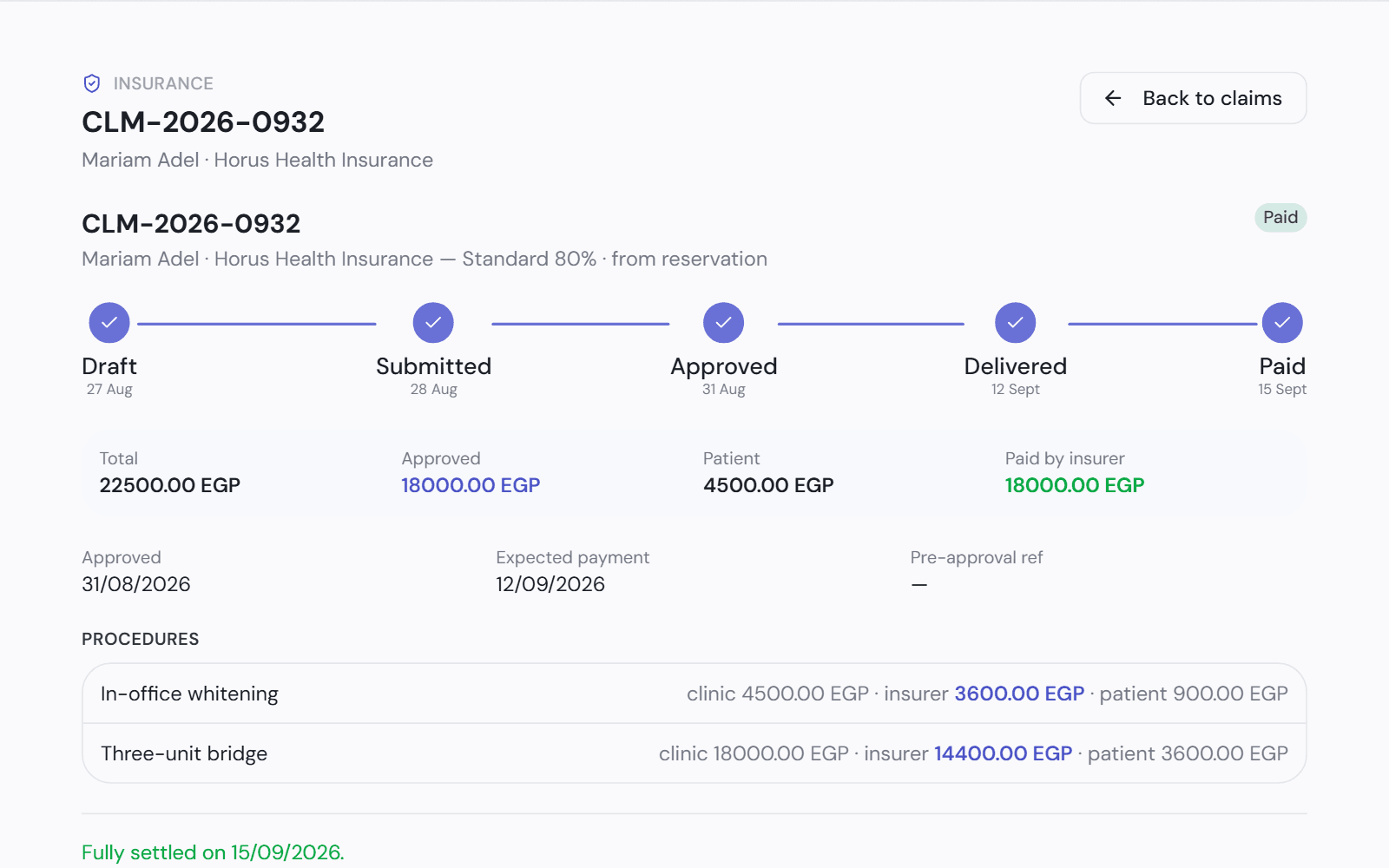Click the Submitted step checkmark circle
The width and height of the screenshot is (1389, 868).
[x=433, y=323]
